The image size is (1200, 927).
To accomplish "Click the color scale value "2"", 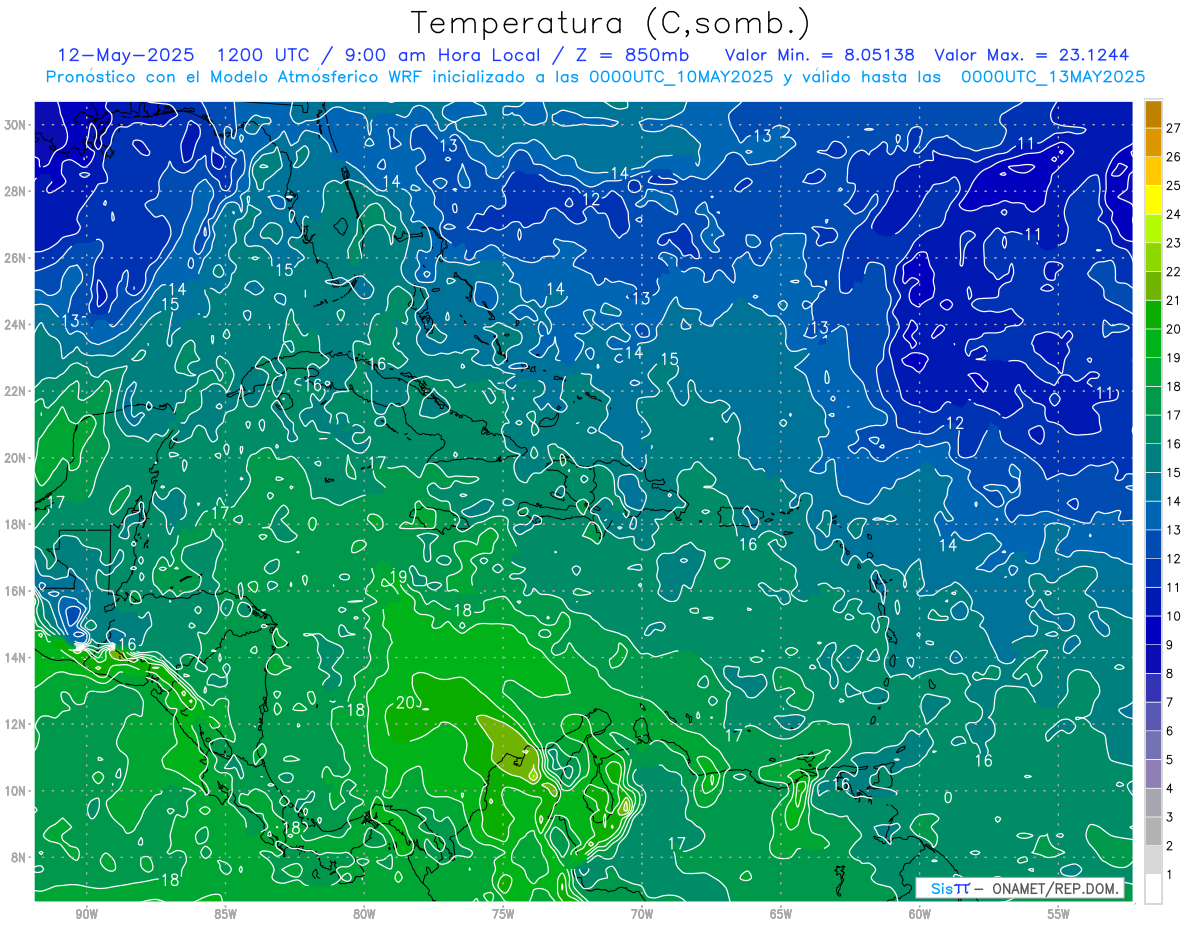I will (1169, 846).
